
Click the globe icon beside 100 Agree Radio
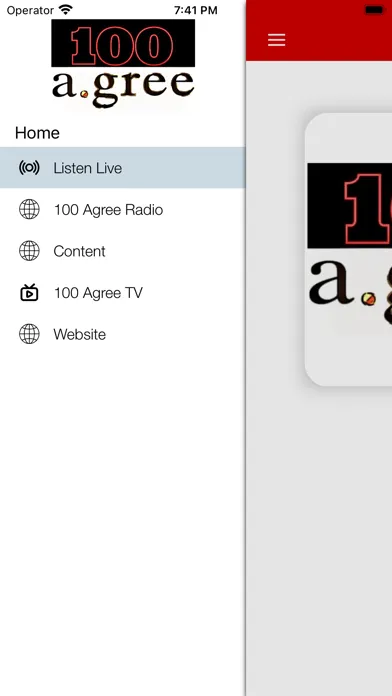tap(29, 210)
